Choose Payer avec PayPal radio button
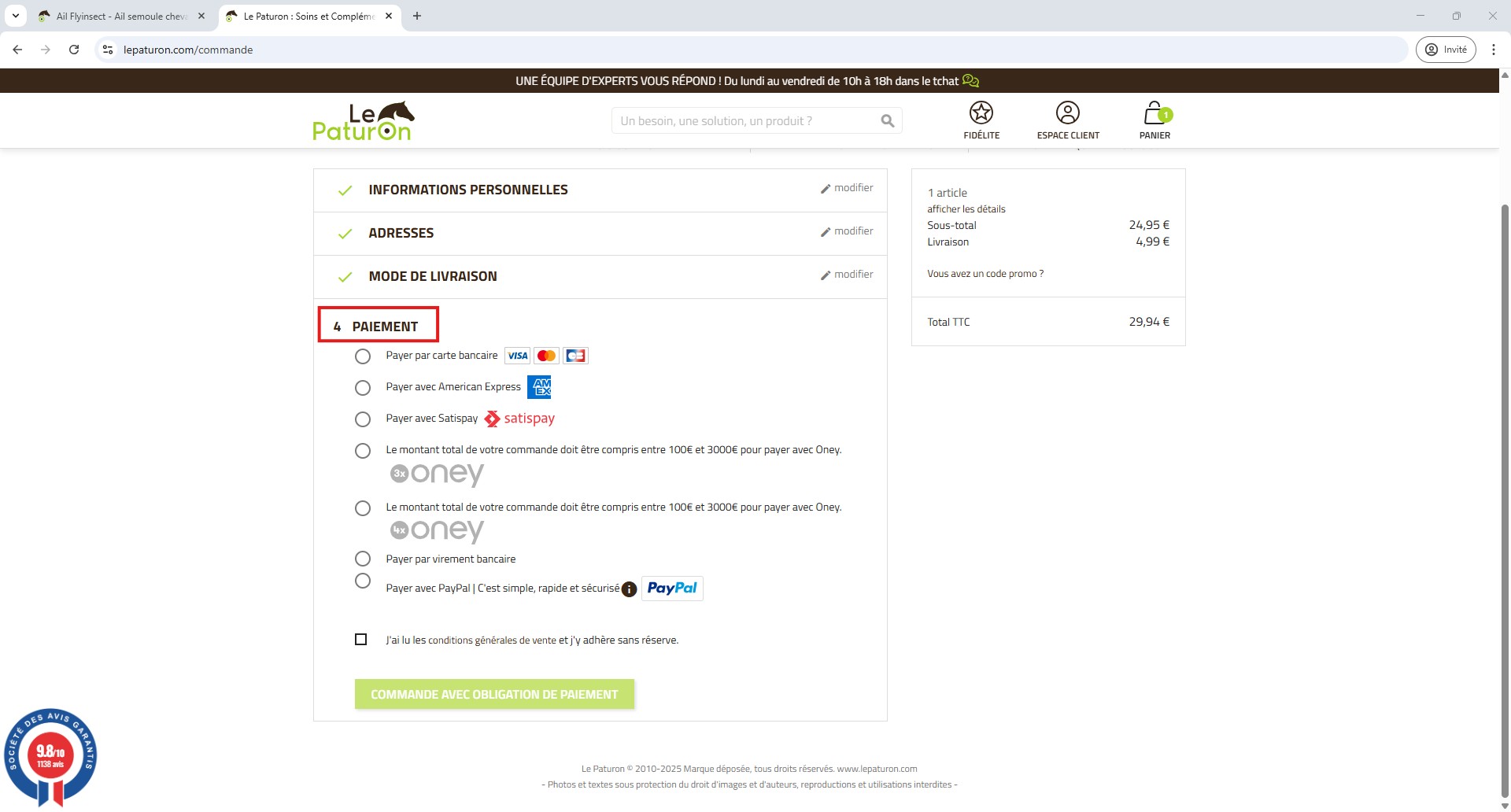 tap(363, 581)
